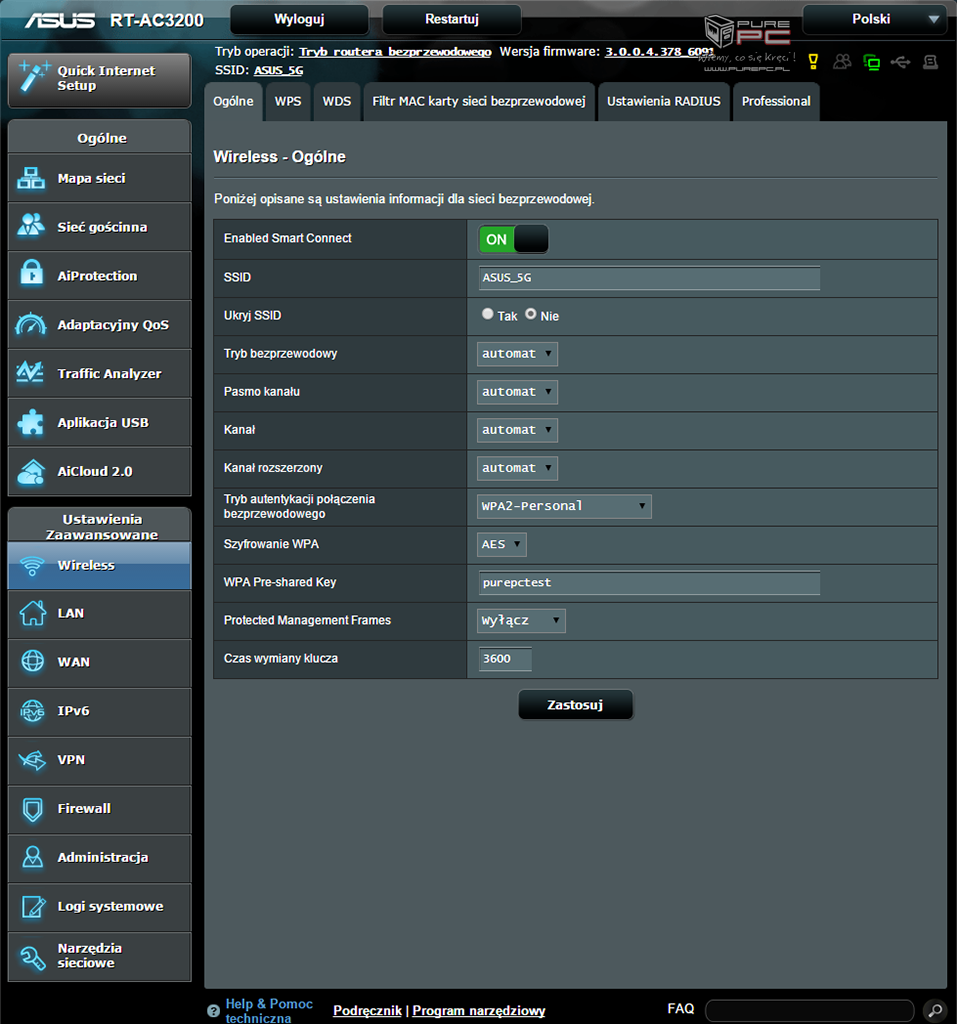Viewport: 957px width, 1024px height.
Task: Switch to the WDS tab
Action: click(x=337, y=101)
